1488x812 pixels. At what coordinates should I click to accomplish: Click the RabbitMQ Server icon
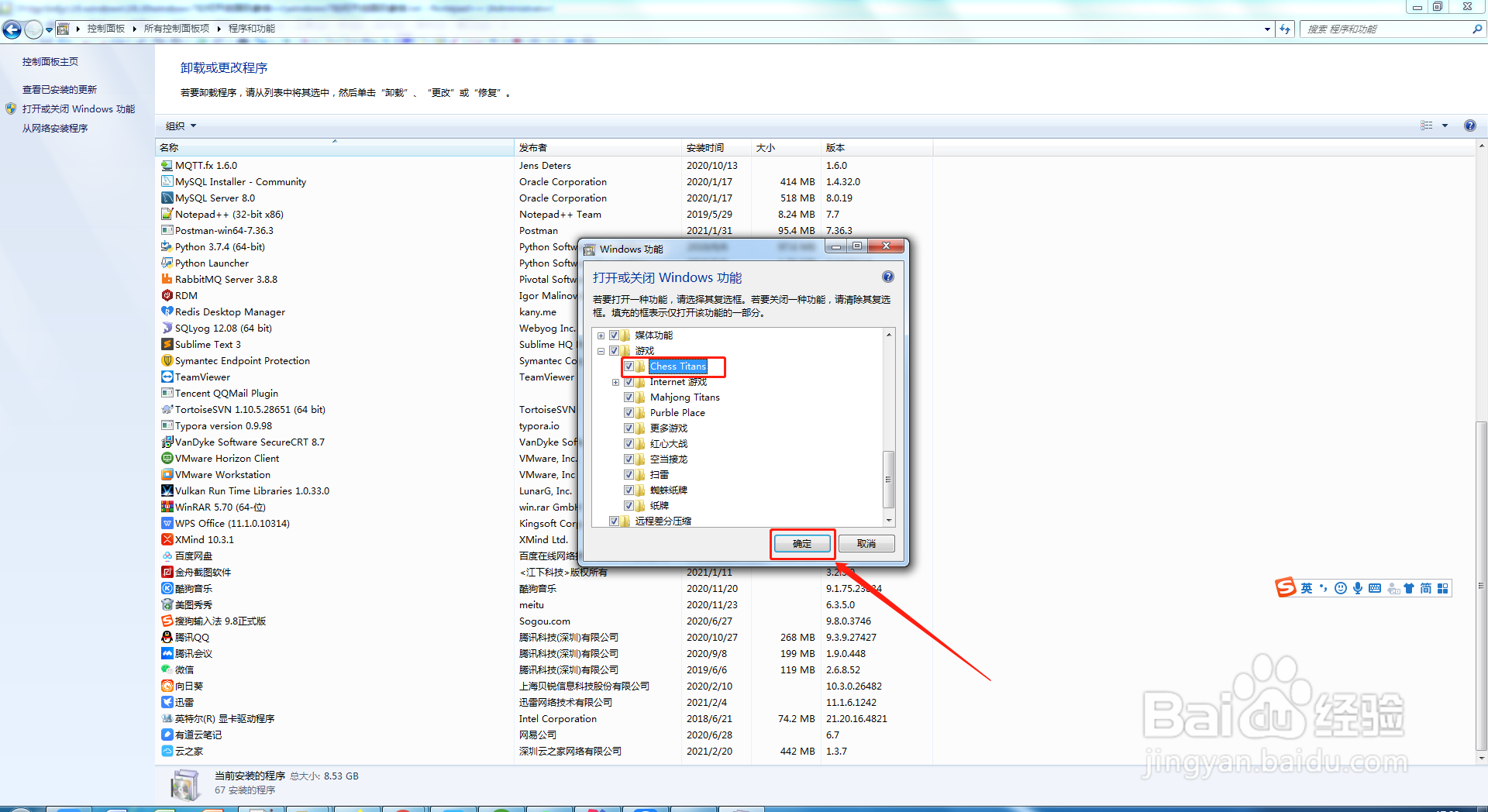(167, 279)
